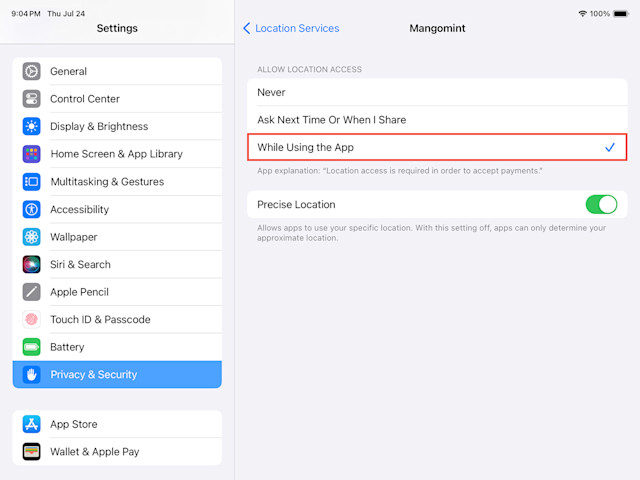This screenshot has height=480, width=640.
Task: Click the ALLOW LOCATION ACCESS header
Action: [x=309, y=69]
